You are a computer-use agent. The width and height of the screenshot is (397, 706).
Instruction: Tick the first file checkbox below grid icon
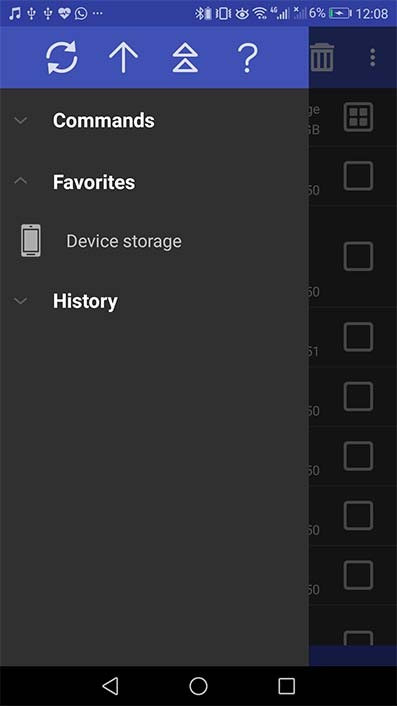tap(358, 176)
